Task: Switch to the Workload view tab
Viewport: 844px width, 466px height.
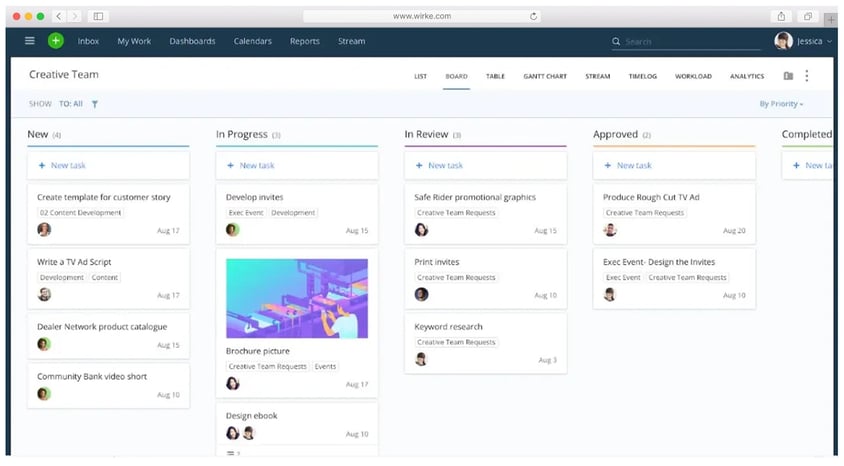Action: click(693, 76)
